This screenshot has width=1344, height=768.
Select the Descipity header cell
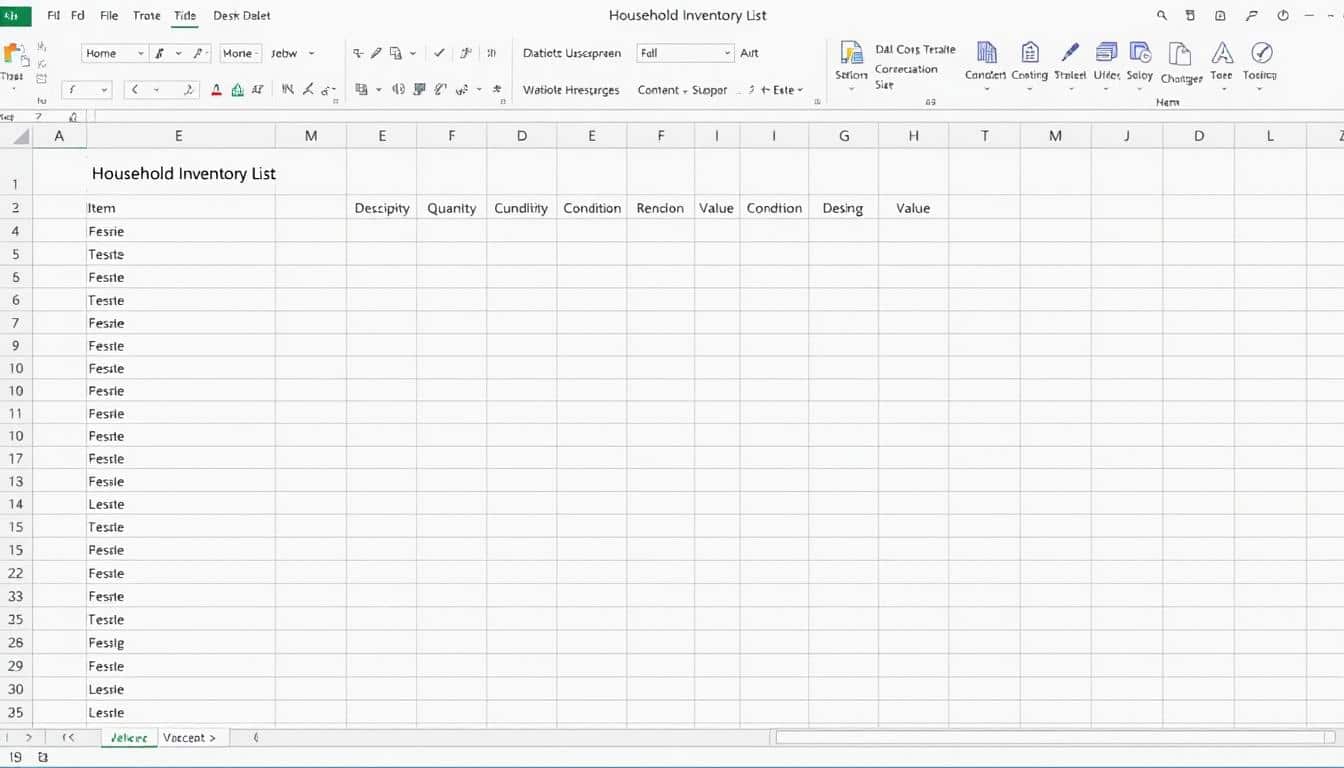click(x=382, y=208)
